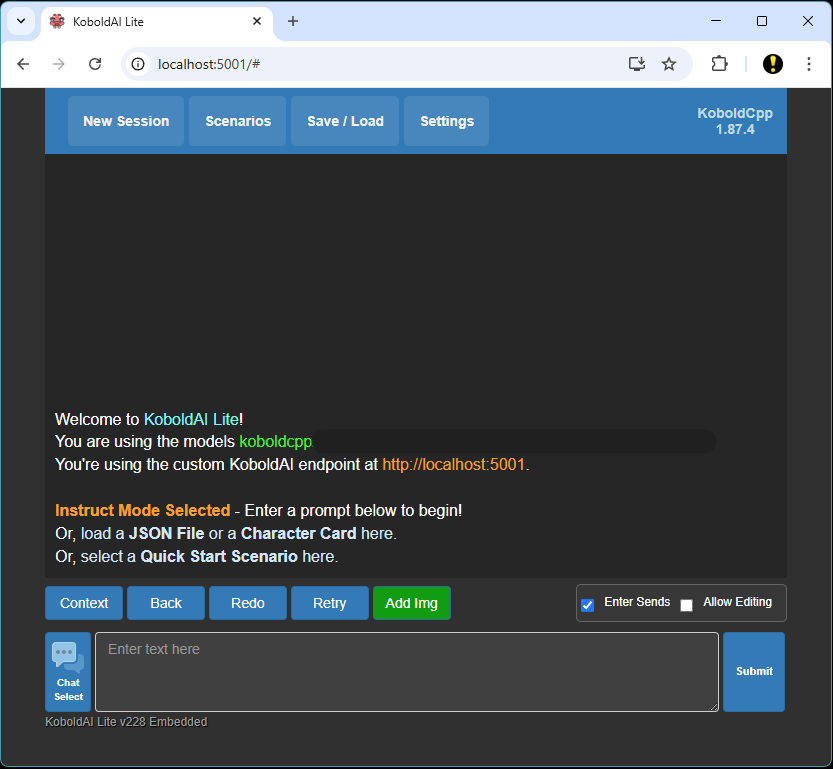Click the Chat Select speech bubble icon
Image resolution: width=833 pixels, height=769 pixels.
tap(68, 657)
